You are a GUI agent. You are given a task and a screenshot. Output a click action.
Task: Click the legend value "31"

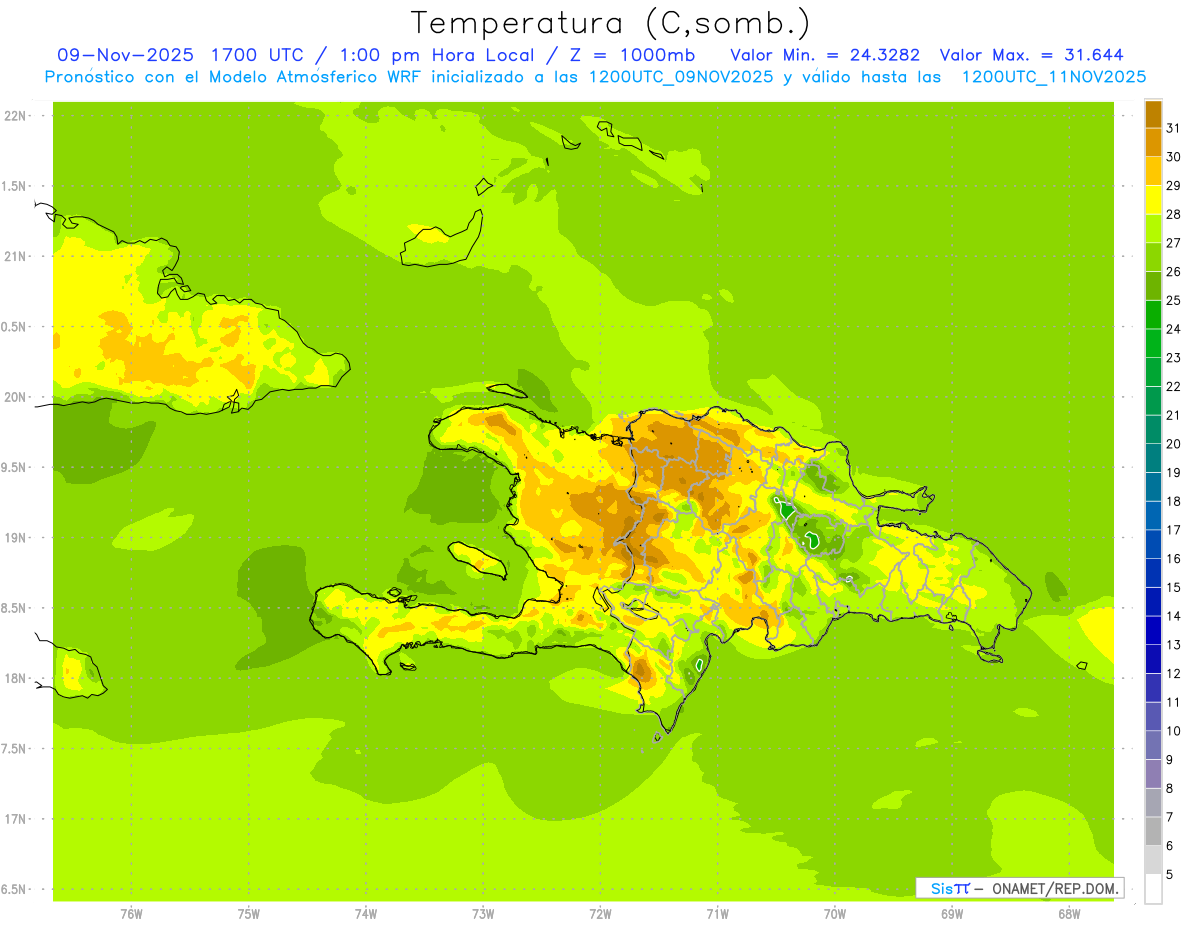(1174, 128)
